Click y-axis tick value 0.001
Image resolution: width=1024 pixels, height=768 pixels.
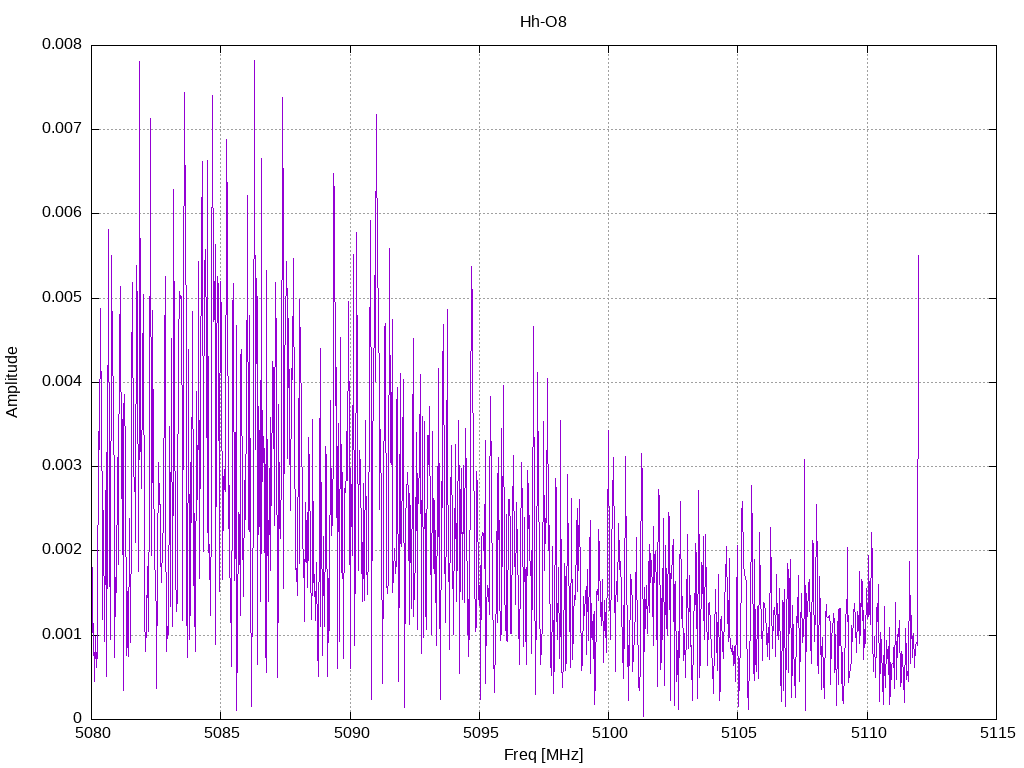(x=62, y=635)
